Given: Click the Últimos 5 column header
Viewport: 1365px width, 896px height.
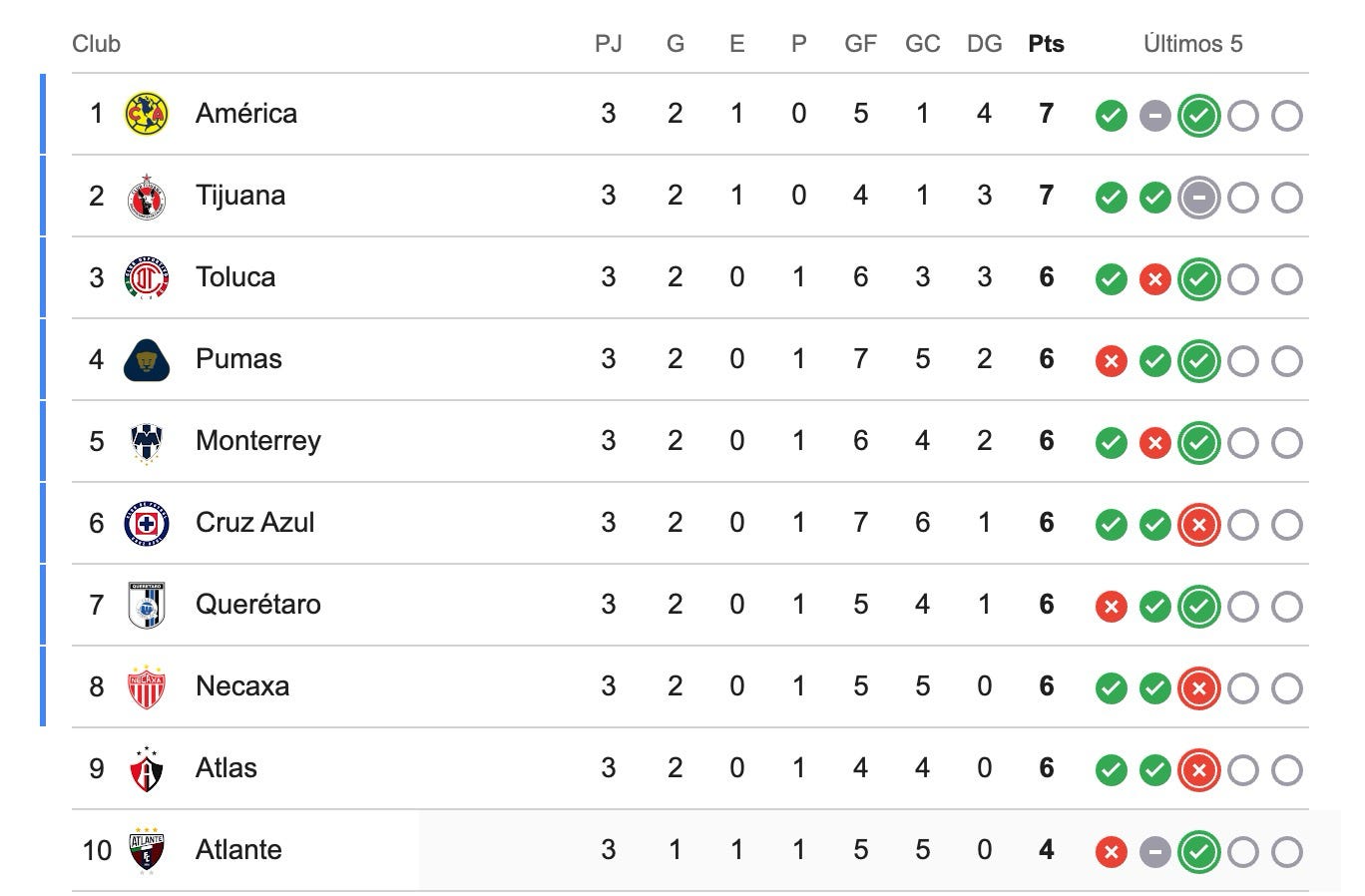Looking at the screenshot, I should click(1193, 44).
